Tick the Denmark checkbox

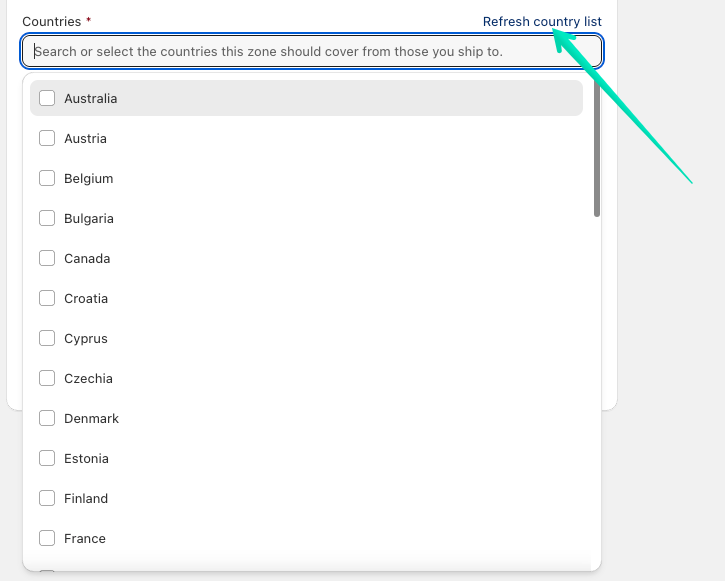tap(47, 418)
